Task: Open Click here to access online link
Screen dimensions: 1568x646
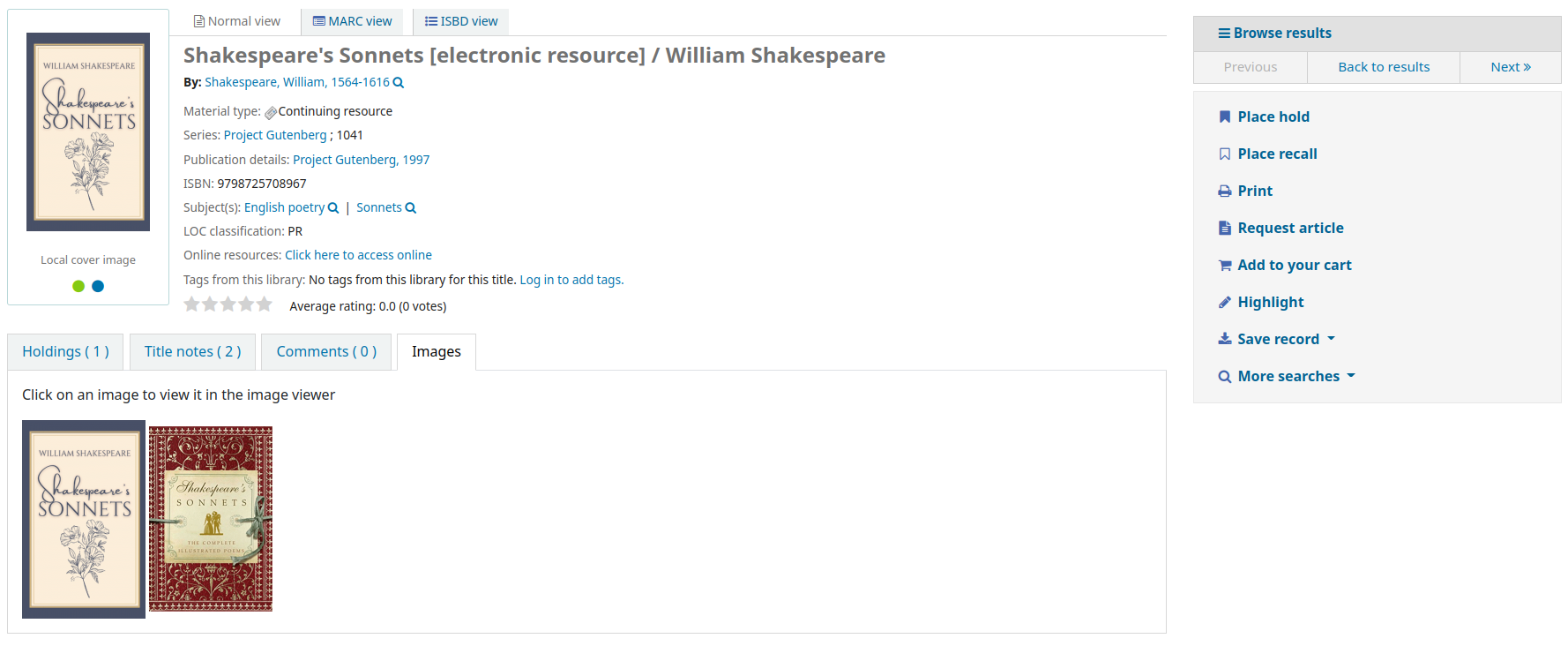Action: [x=358, y=255]
